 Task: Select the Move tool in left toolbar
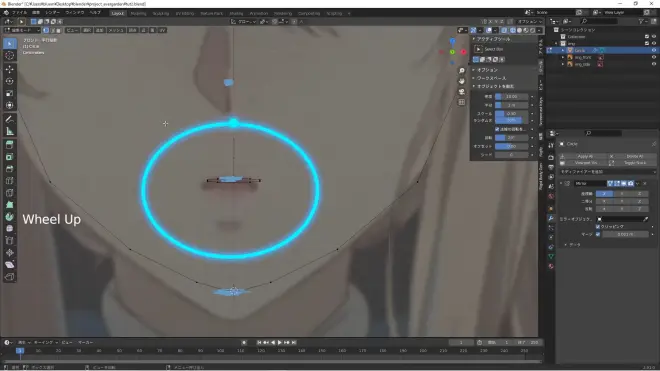[x=10, y=69]
